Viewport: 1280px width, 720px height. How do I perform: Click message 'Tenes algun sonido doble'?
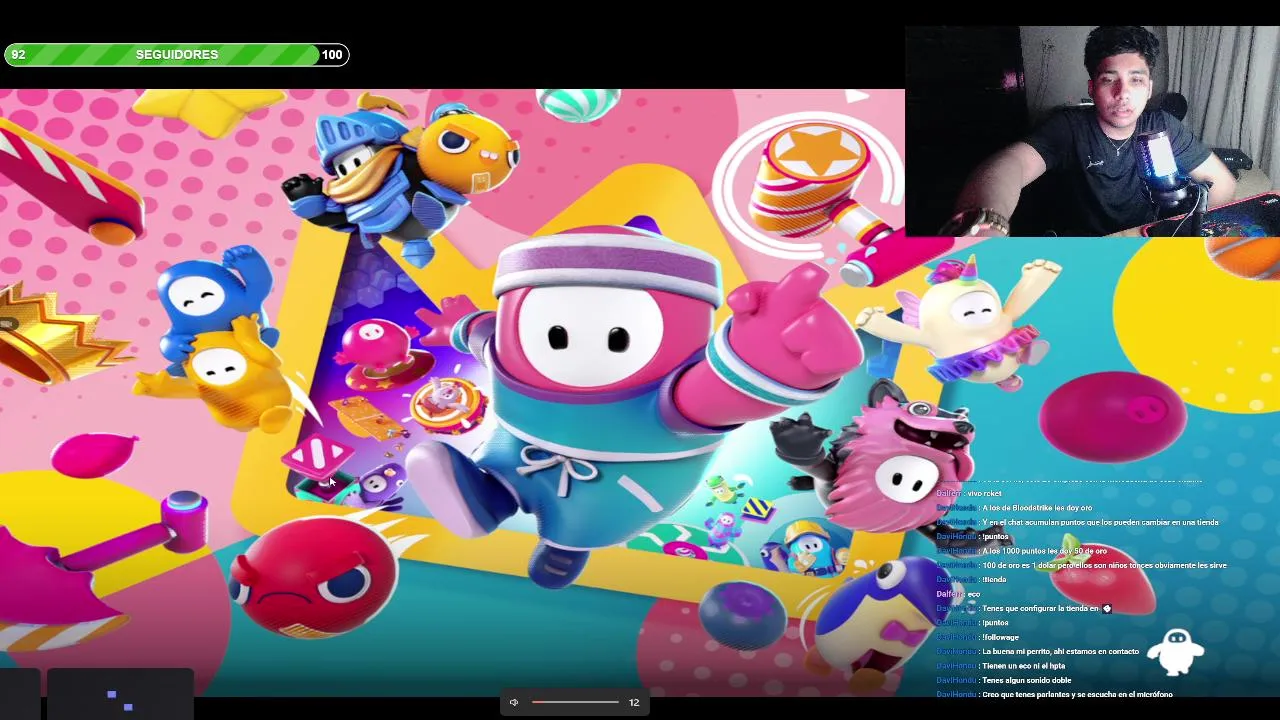pos(1026,680)
